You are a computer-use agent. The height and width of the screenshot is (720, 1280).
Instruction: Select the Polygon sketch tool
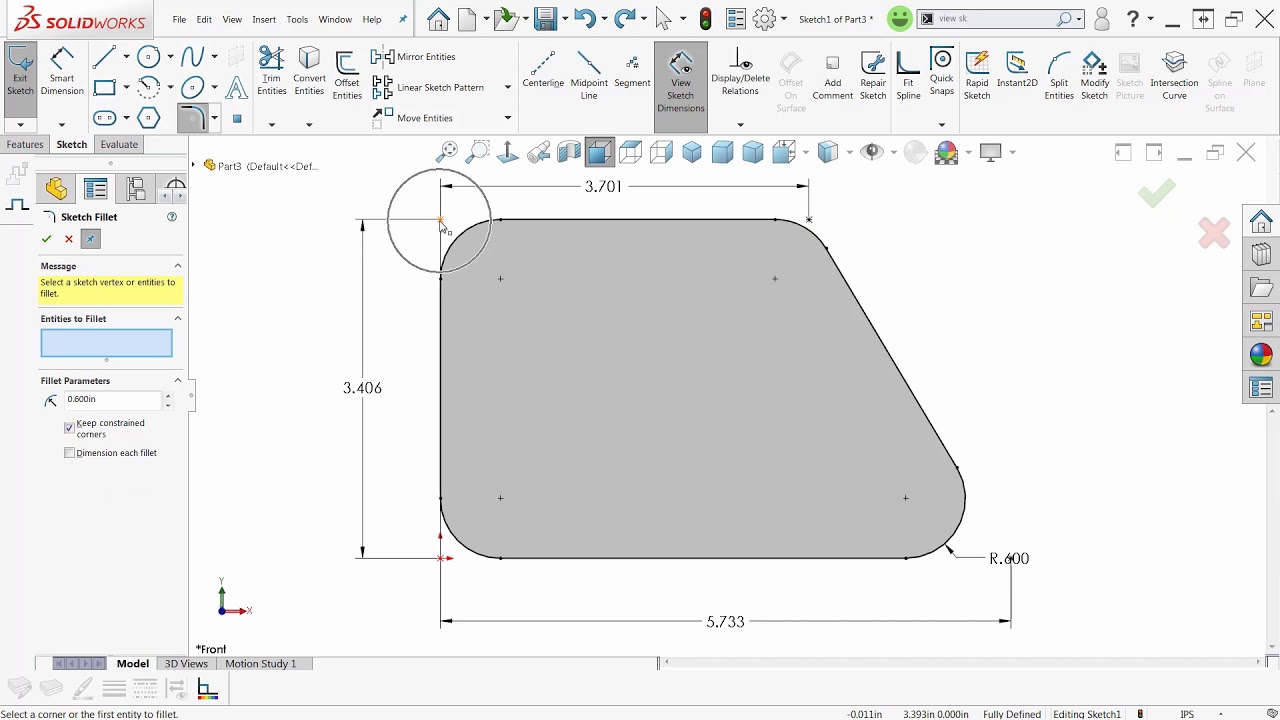[x=149, y=118]
